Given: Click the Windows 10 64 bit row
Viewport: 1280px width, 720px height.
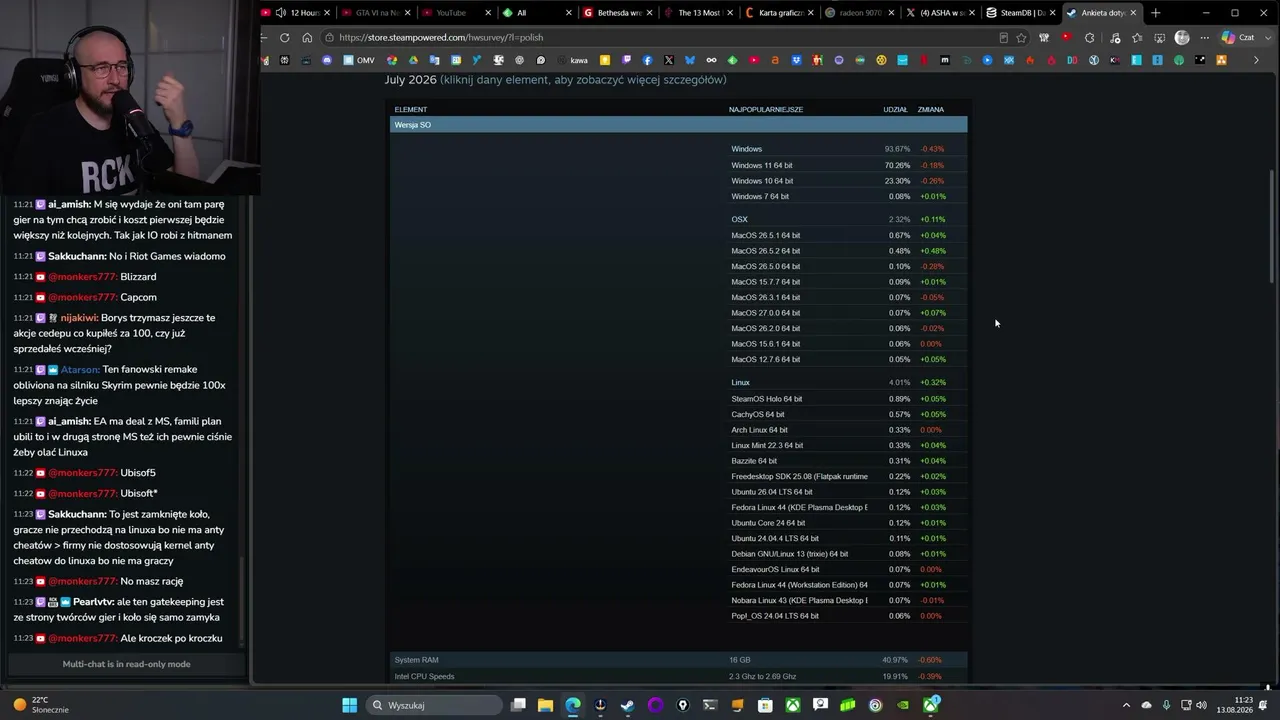Looking at the screenshot, I should (848, 181).
